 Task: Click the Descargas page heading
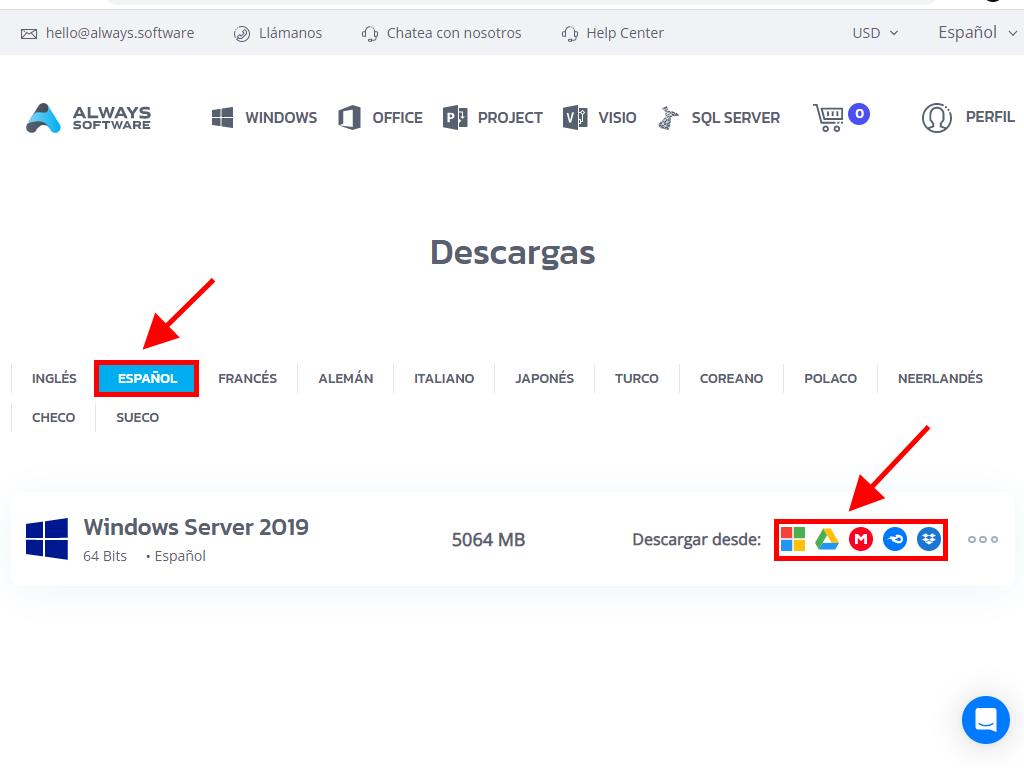[513, 253]
